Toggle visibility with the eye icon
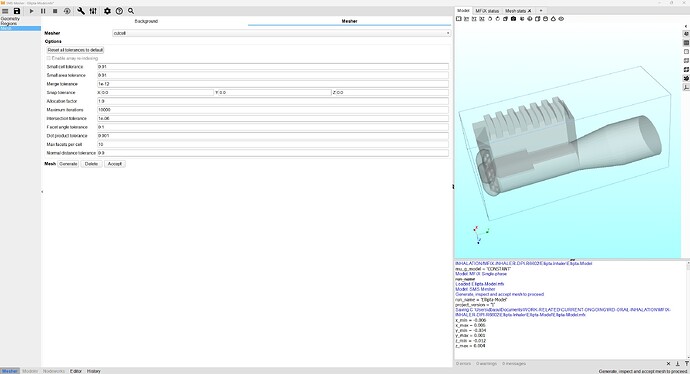690x374 pixels. click(562, 19)
